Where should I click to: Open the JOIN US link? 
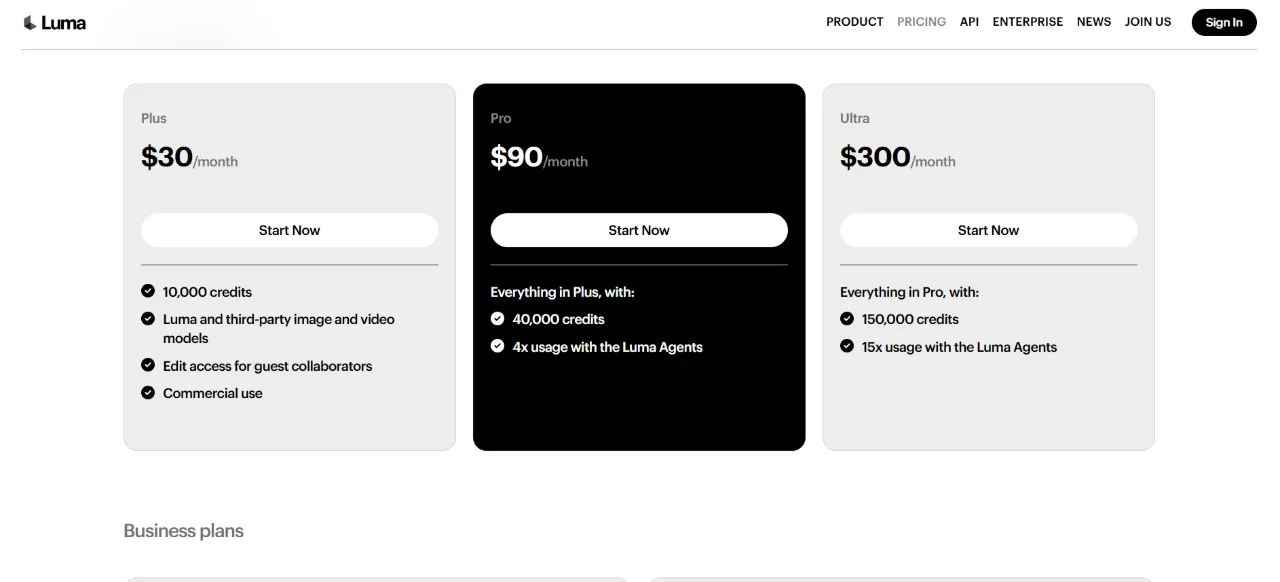[x=1148, y=22]
